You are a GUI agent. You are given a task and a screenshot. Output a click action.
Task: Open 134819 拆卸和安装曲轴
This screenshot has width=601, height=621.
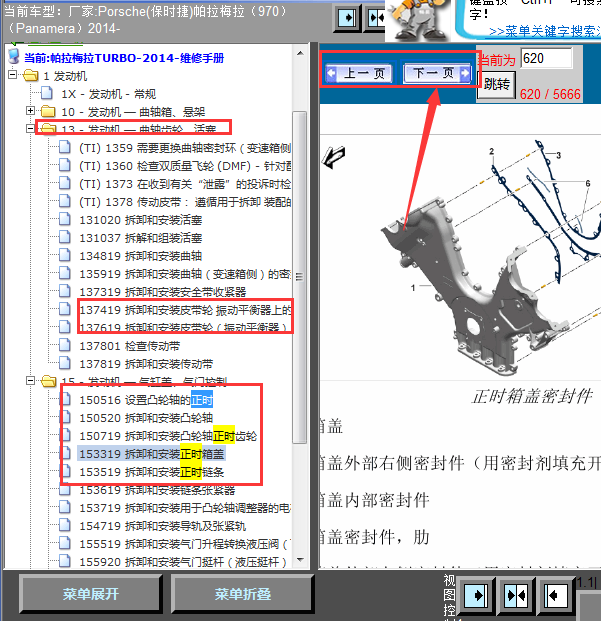tap(141, 256)
